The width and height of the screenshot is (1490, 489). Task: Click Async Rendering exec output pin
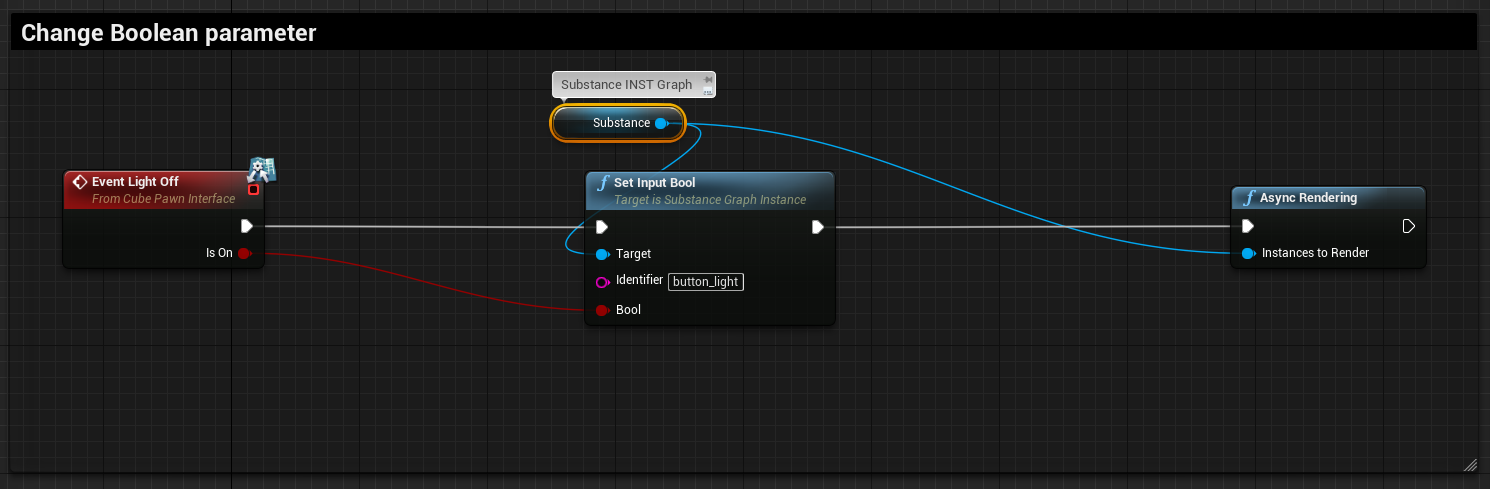point(1409,226)
